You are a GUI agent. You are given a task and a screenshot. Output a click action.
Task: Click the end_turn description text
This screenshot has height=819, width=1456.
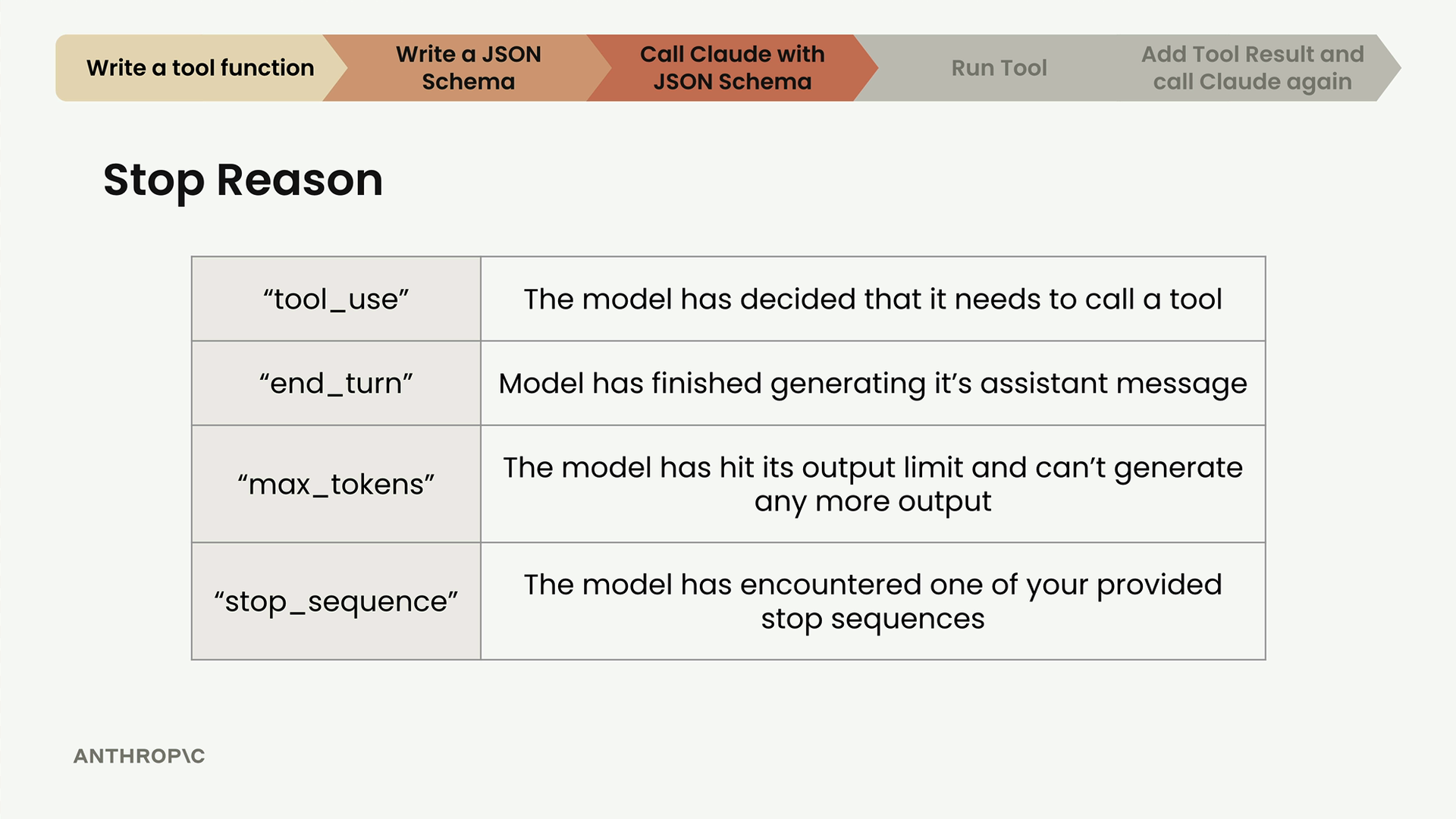[873, 384]
